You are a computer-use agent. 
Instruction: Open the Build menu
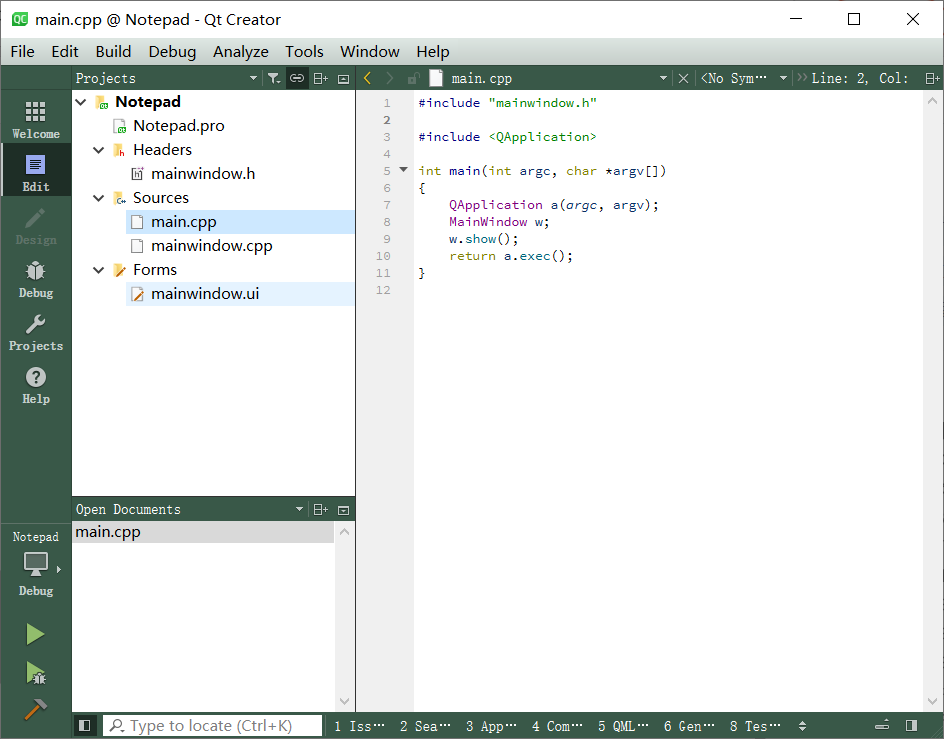tap(113, 52)
